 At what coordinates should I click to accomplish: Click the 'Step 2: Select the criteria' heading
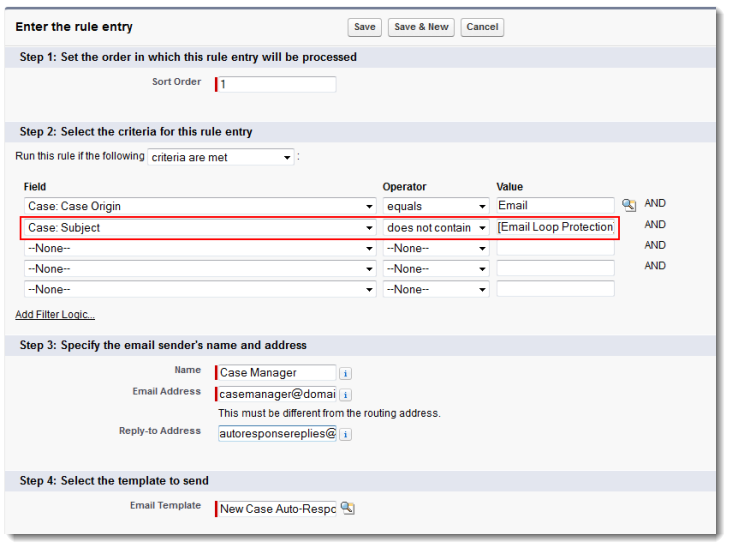[x=136, y=132]
